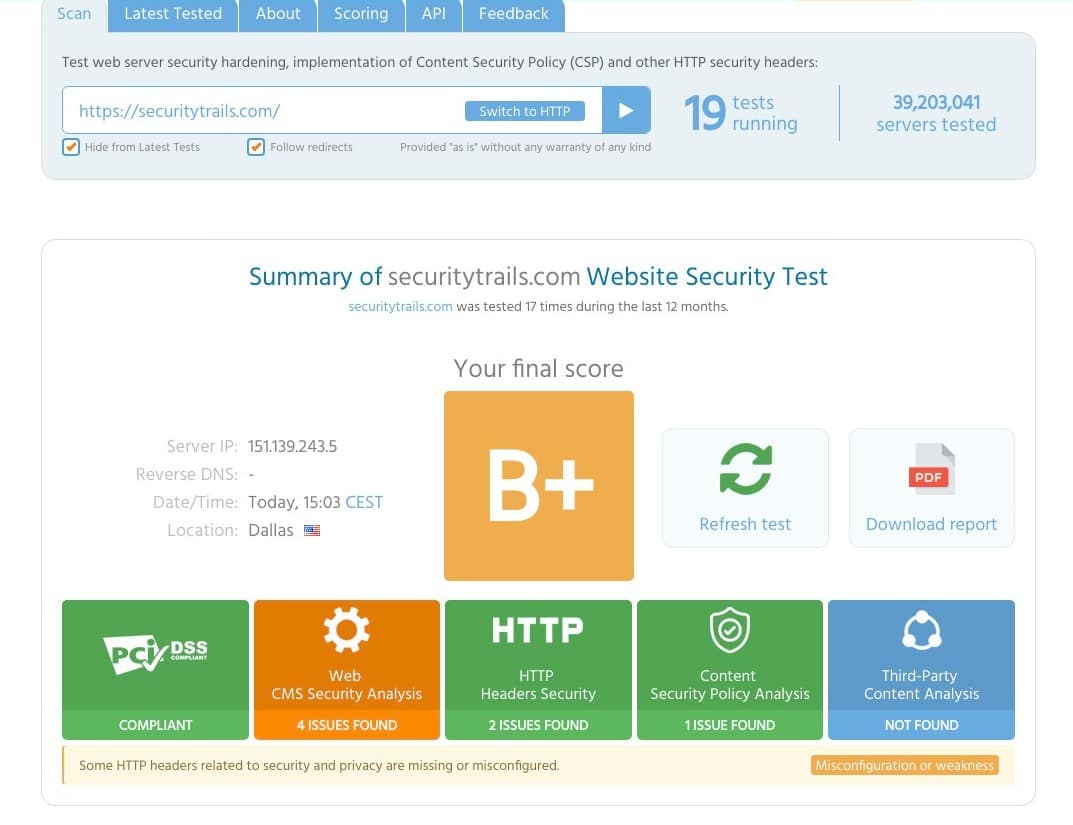Select the Refresh test icon
The image size is (1073, 825).
(x=744, y=469)
